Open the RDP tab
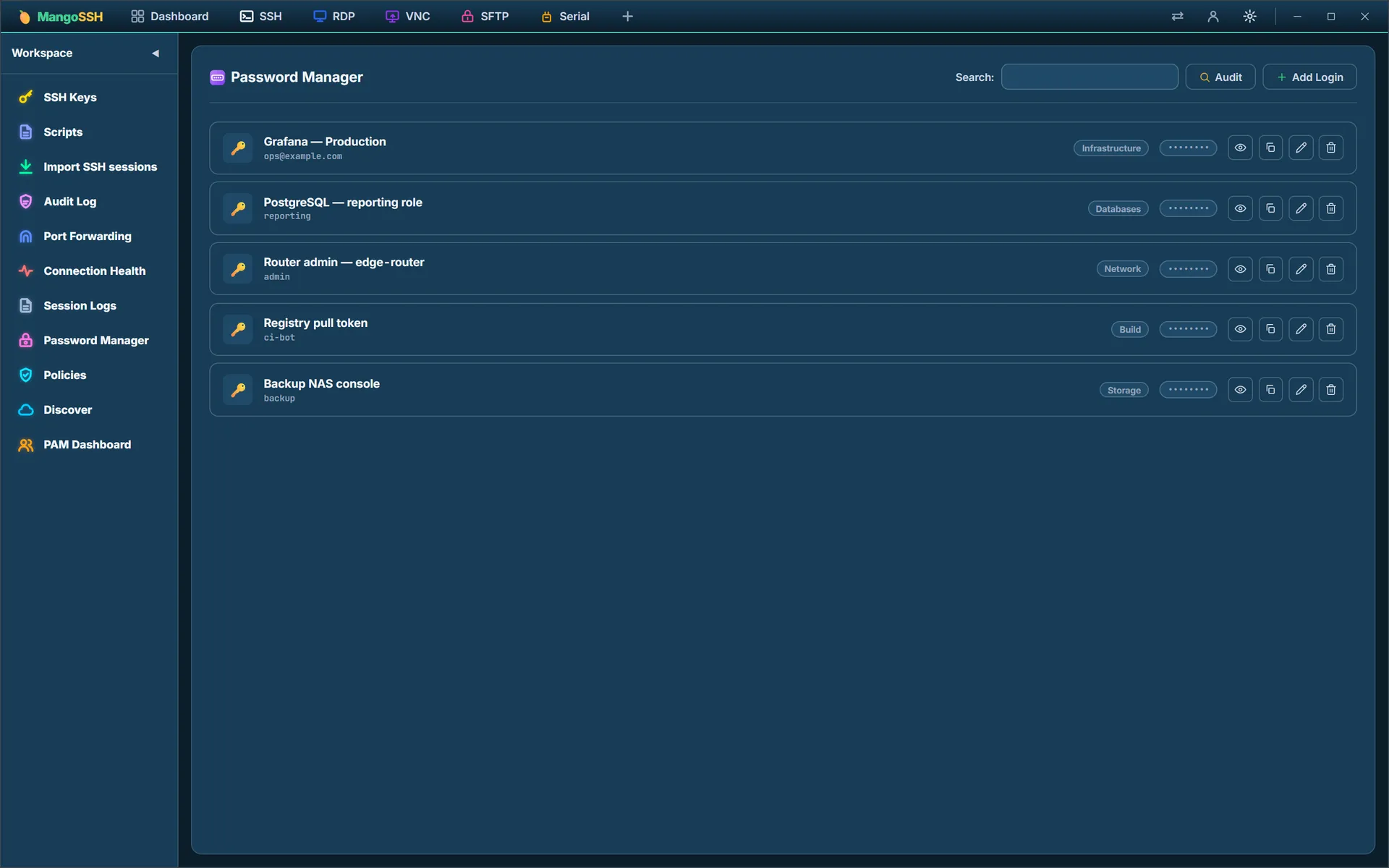This screenshot has height=868, width=1389. [x=334, y=16]
